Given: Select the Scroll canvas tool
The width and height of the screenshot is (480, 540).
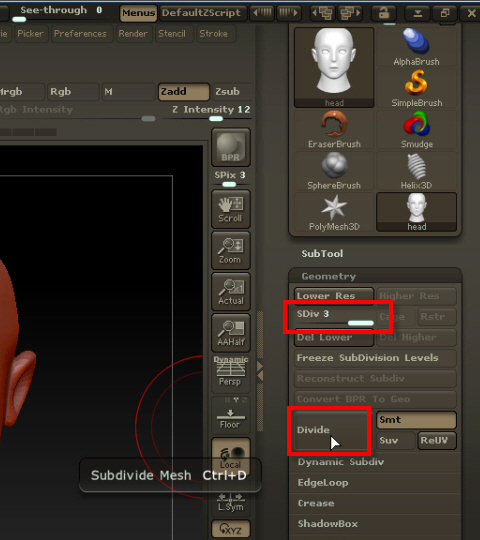Looking at the screenshot, I should pos(230,209).
